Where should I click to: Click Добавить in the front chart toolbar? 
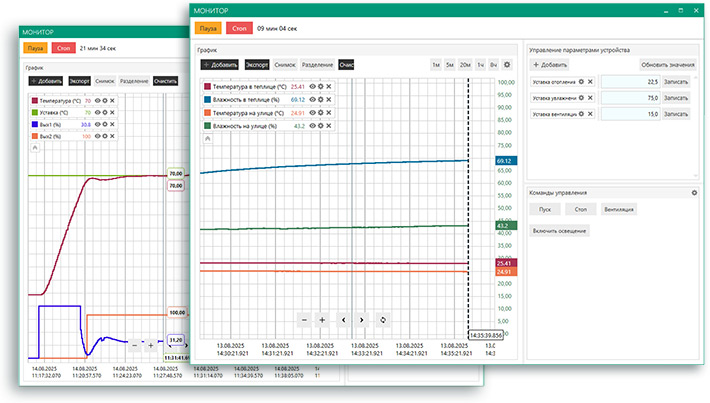pyautogui.click(x=220, y=65)
